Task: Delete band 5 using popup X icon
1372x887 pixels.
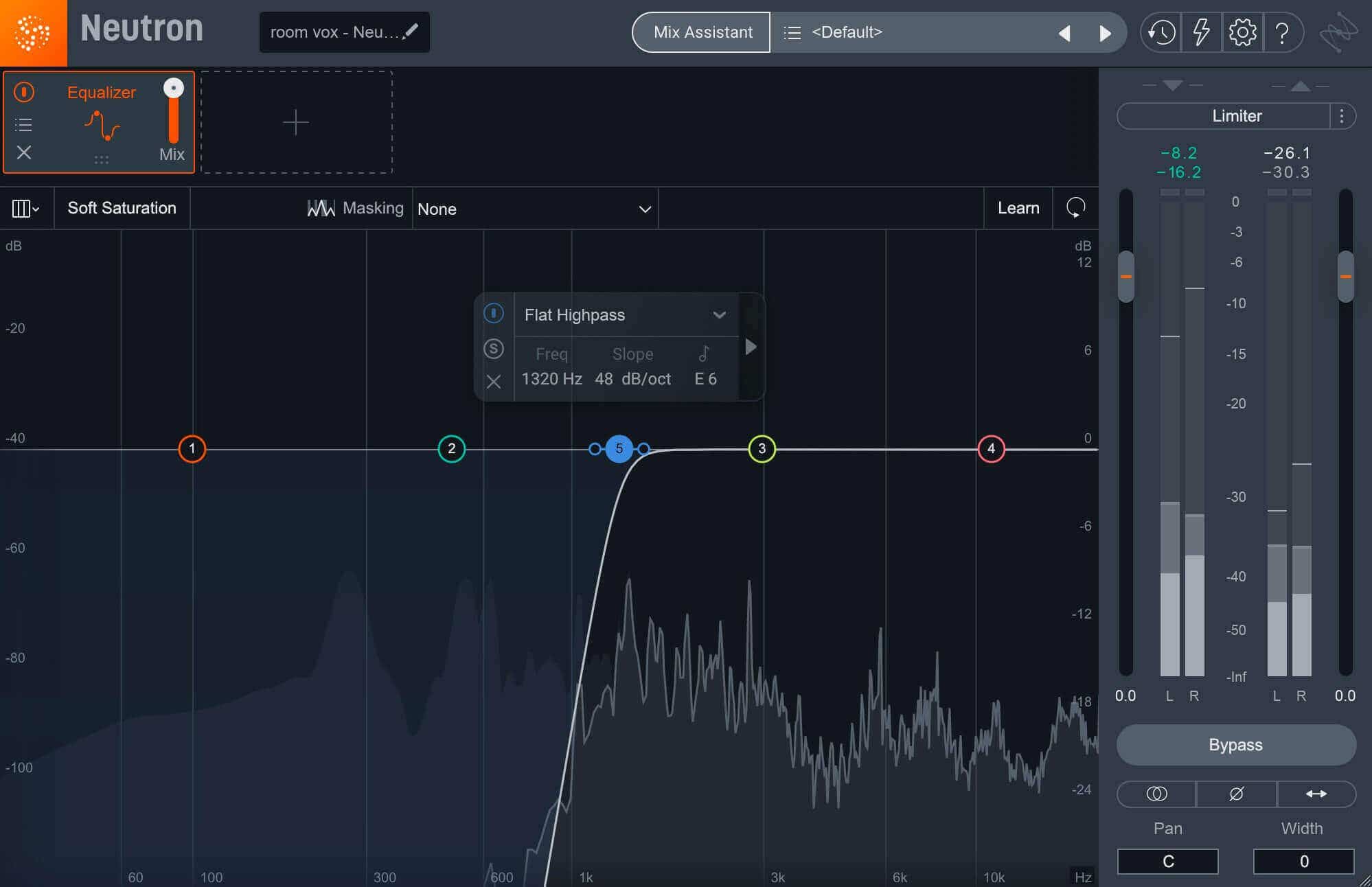Action: point(494,382)
